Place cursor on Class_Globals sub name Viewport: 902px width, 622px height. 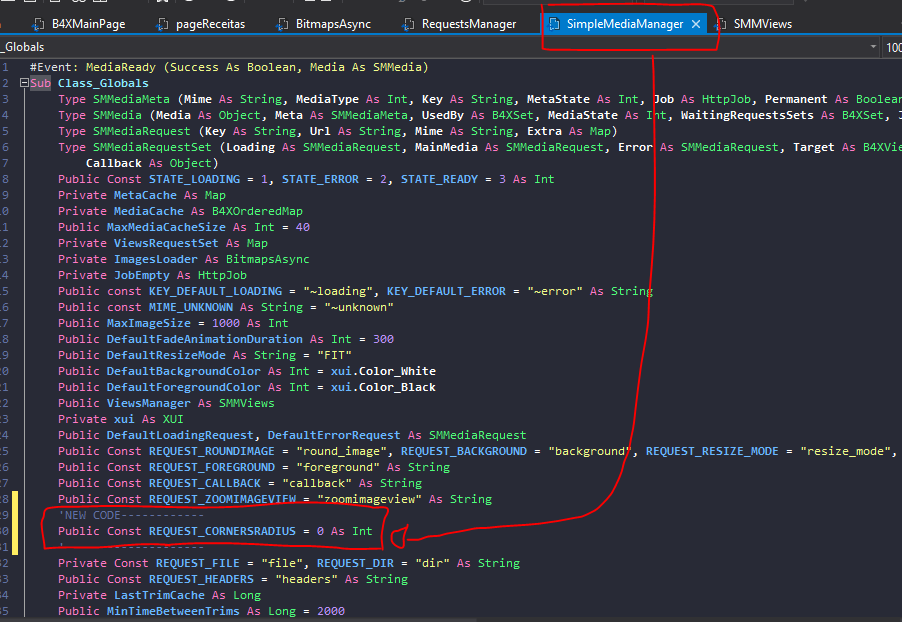pos(103,83)
